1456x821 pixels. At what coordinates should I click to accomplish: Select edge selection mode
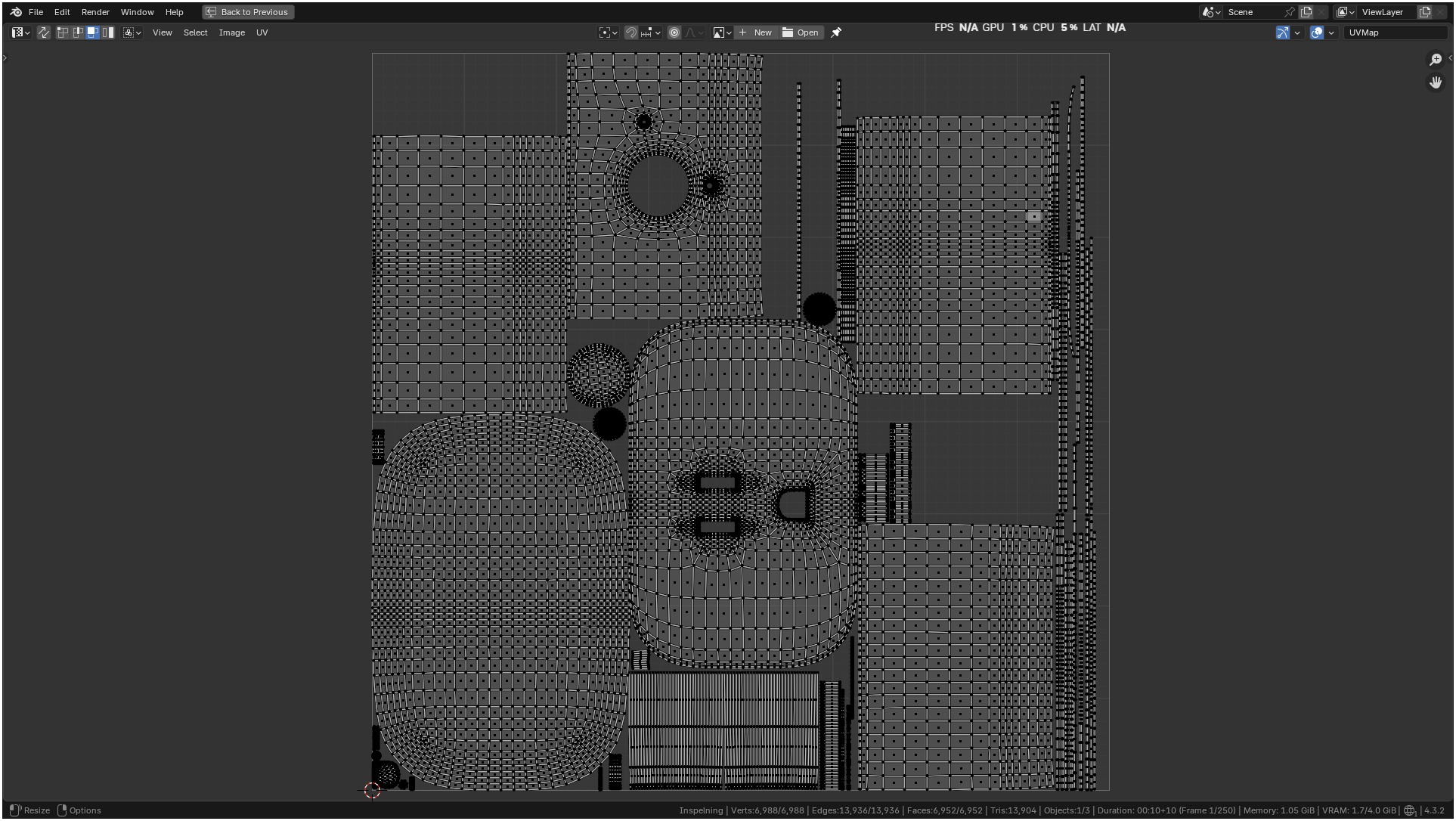(x=78, y=33)
